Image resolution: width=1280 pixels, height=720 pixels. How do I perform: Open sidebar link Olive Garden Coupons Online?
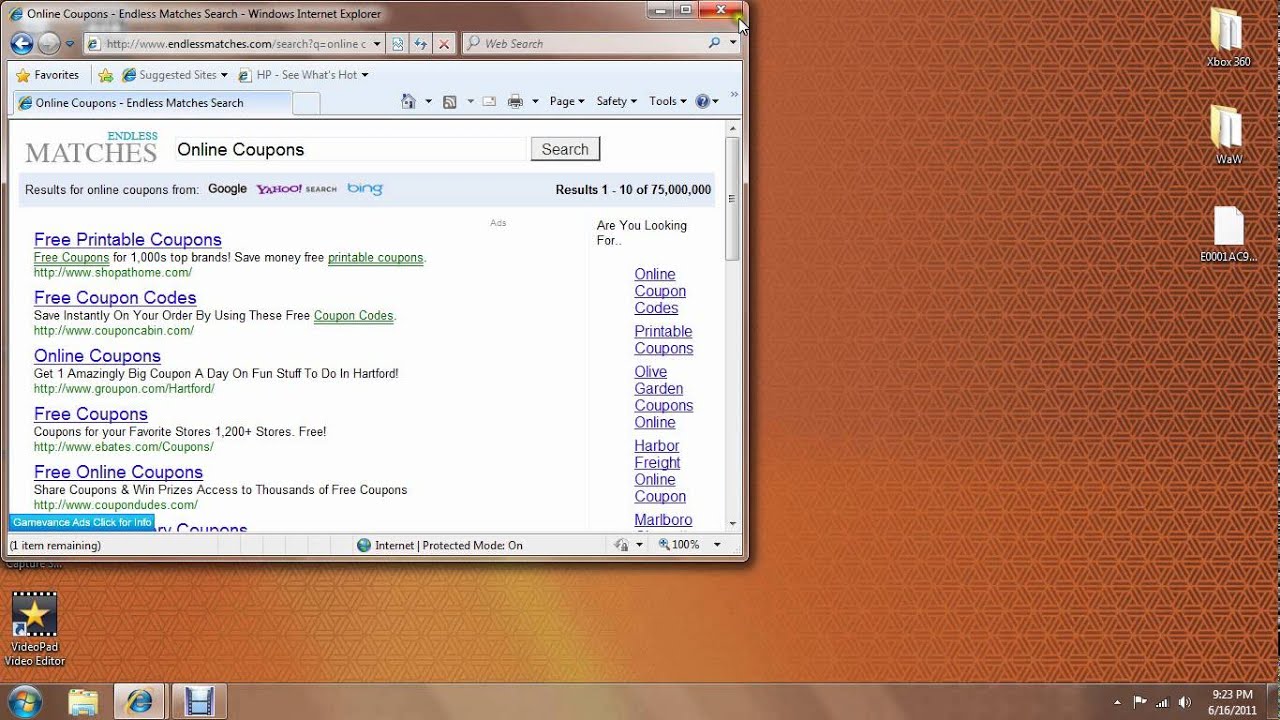664,397
